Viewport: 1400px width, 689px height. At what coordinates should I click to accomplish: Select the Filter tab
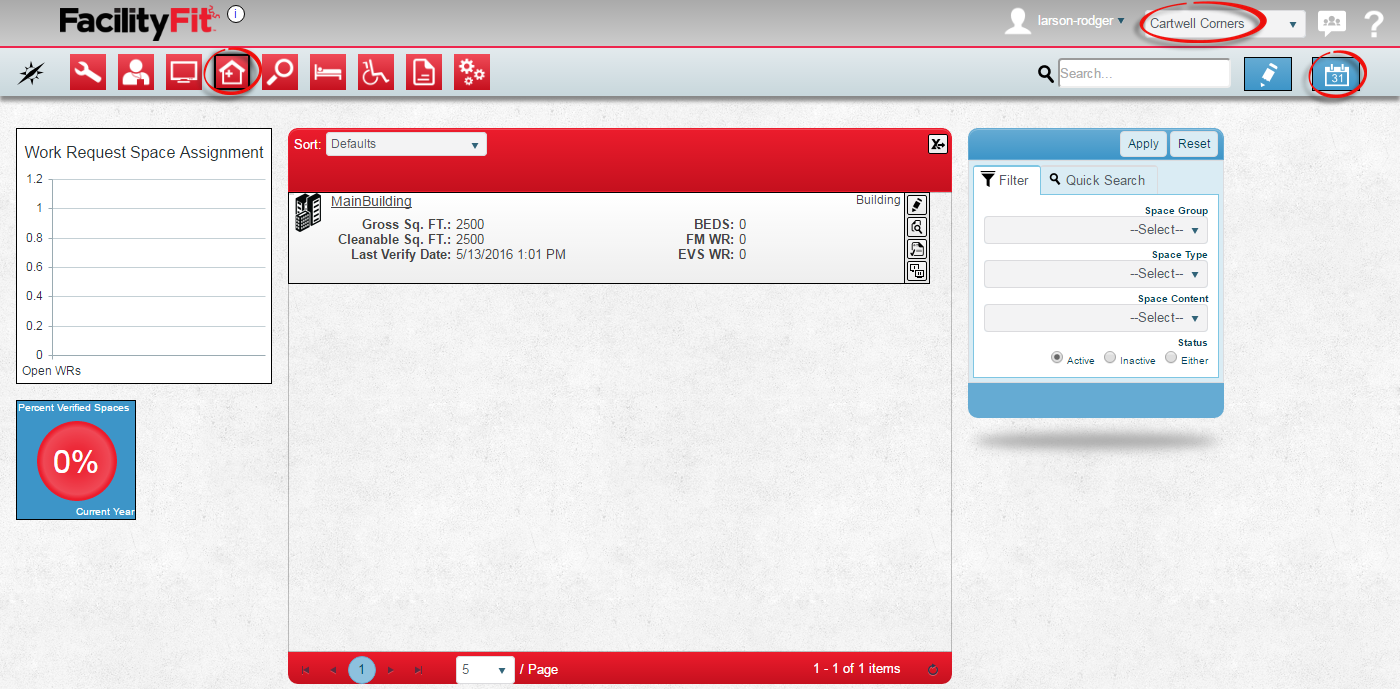(x=1006, y=180)
